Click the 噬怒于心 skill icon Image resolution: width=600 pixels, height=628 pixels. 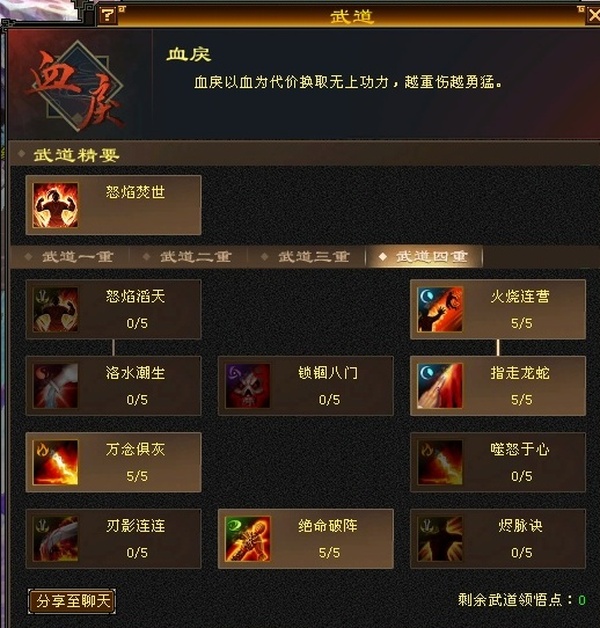[440, 462]
